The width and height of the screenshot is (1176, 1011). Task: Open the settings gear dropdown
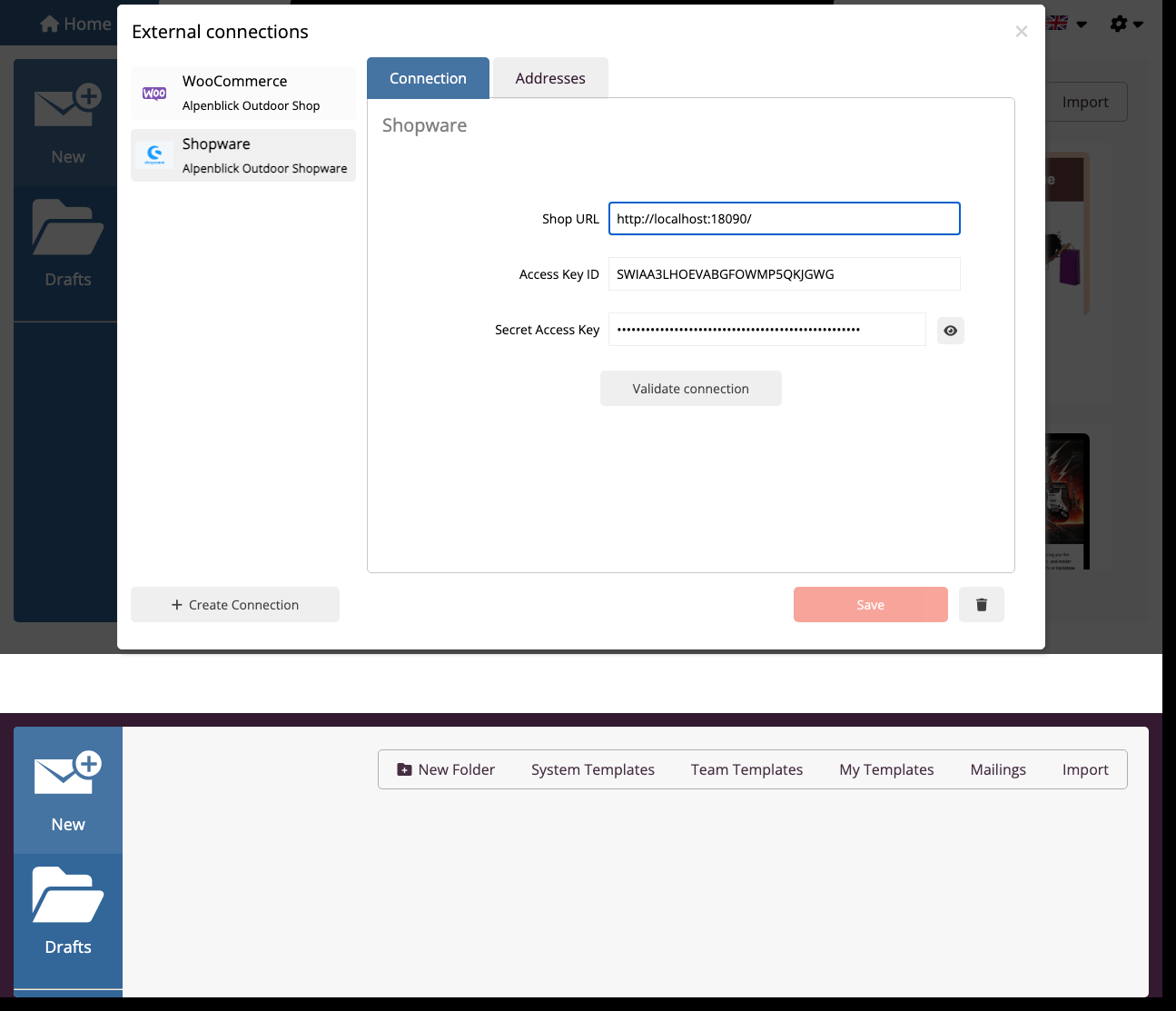[x=1126, y=24]
